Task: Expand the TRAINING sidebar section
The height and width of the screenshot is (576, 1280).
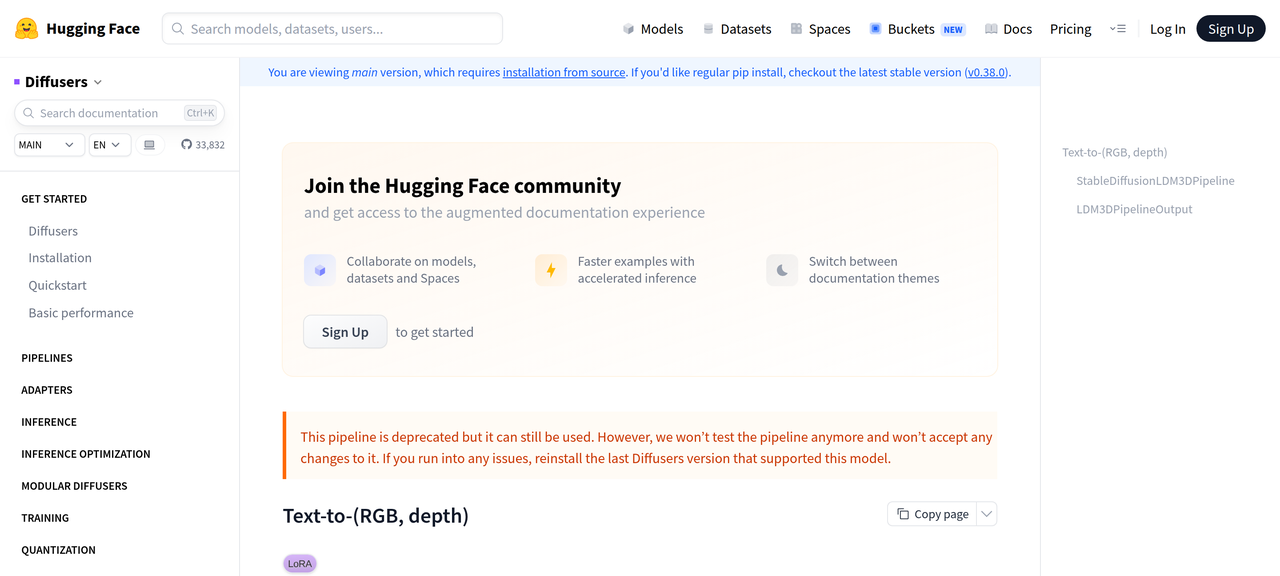Action: [45, 518]
